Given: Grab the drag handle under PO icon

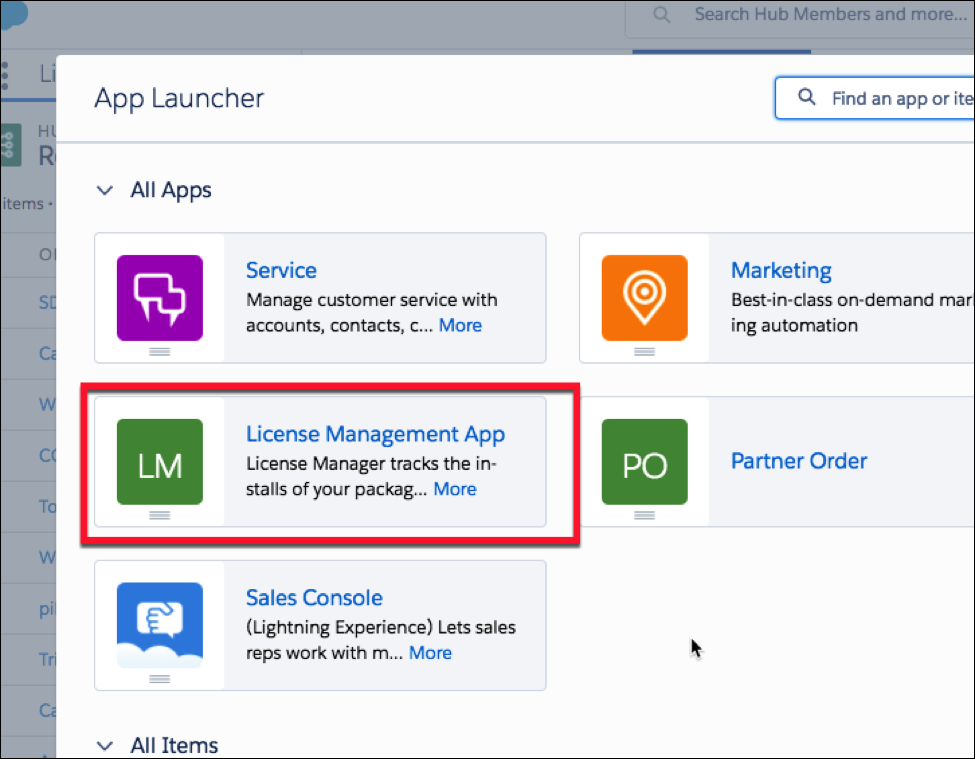Looking at the screenshot, I should [644, 515].
